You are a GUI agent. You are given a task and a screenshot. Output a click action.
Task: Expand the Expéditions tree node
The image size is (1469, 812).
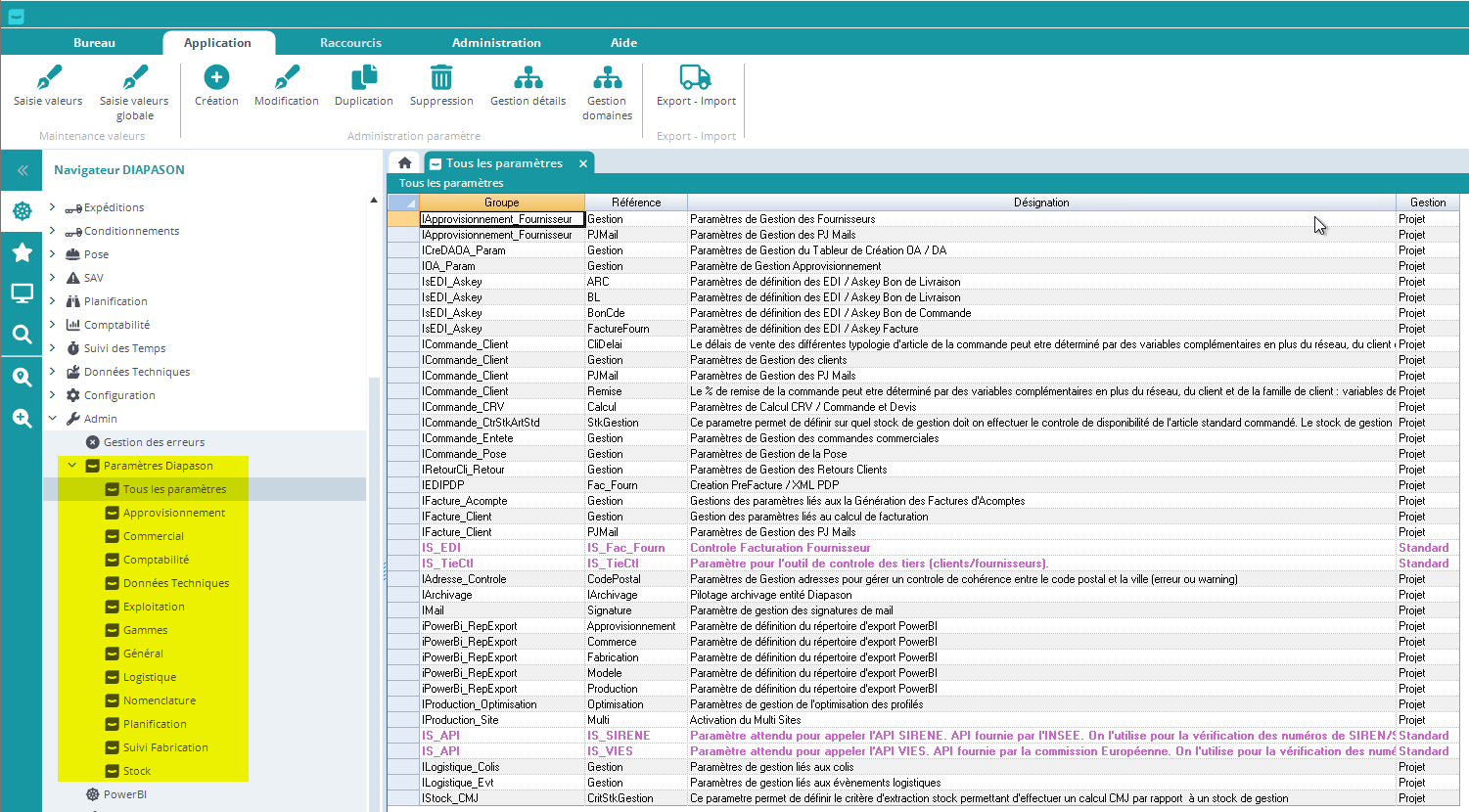(53, 207)
